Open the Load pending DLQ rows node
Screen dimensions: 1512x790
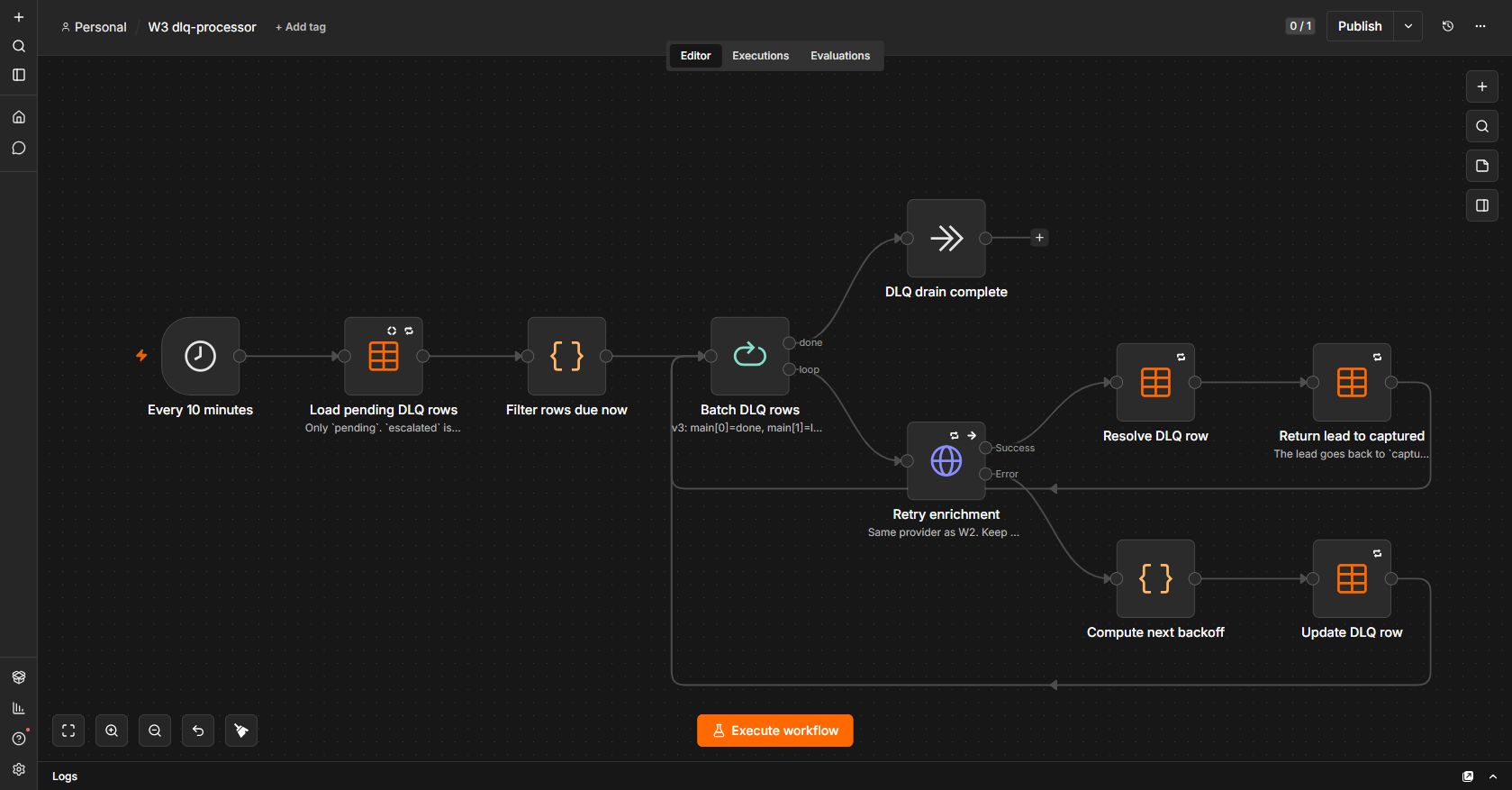[384, 356]
